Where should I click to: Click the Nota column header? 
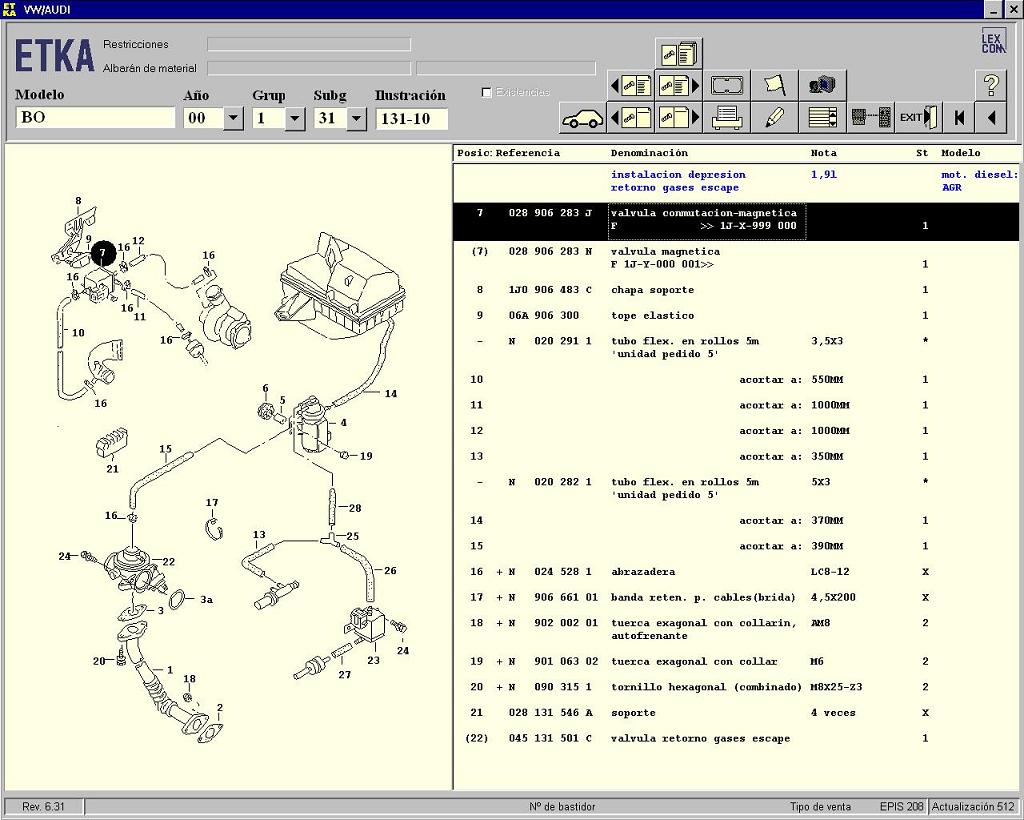point(824,153)
